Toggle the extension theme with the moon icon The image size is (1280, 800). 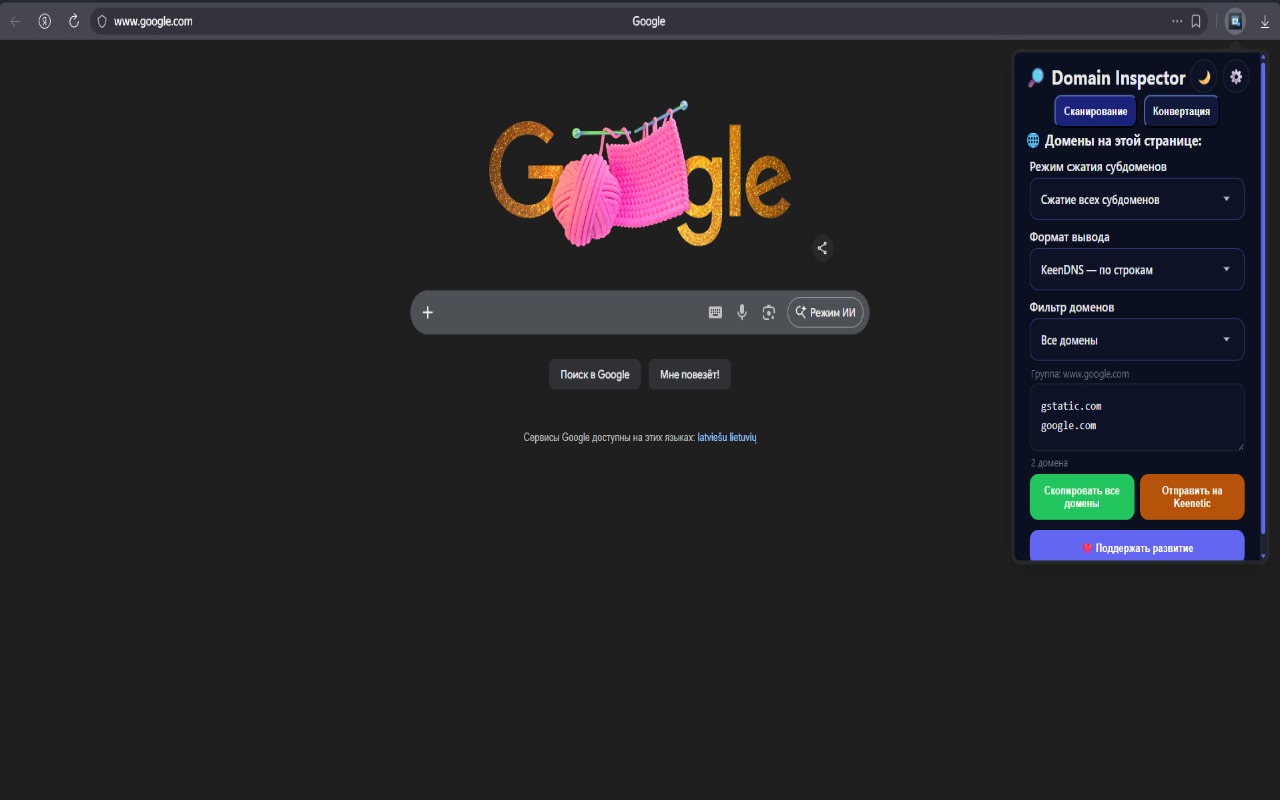point(1204,76)
